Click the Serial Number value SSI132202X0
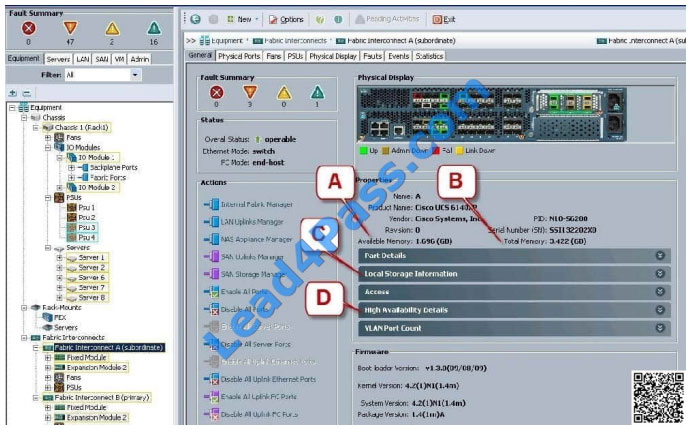Screen dimensions: 693x429 coord(573,230)
